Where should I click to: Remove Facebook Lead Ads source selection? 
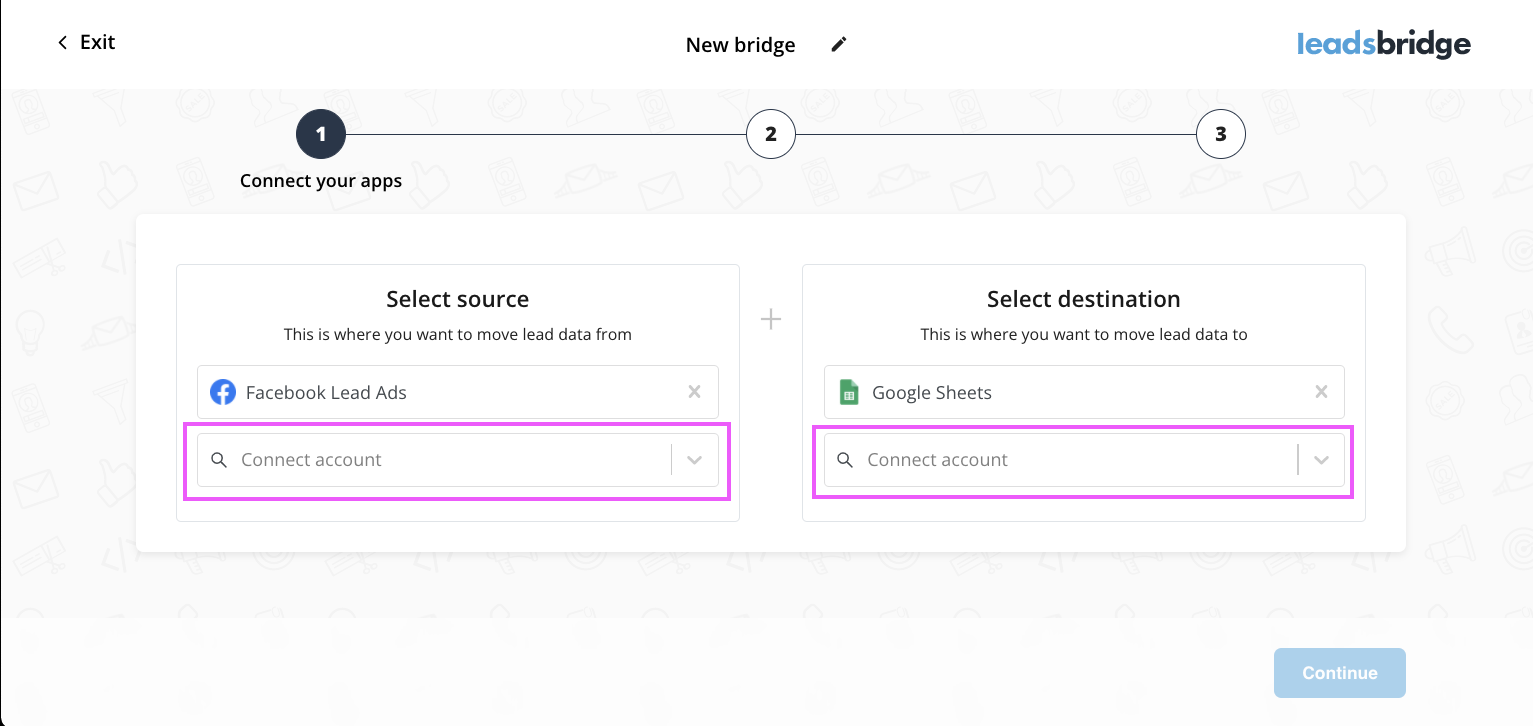click(x=694, y=392)
